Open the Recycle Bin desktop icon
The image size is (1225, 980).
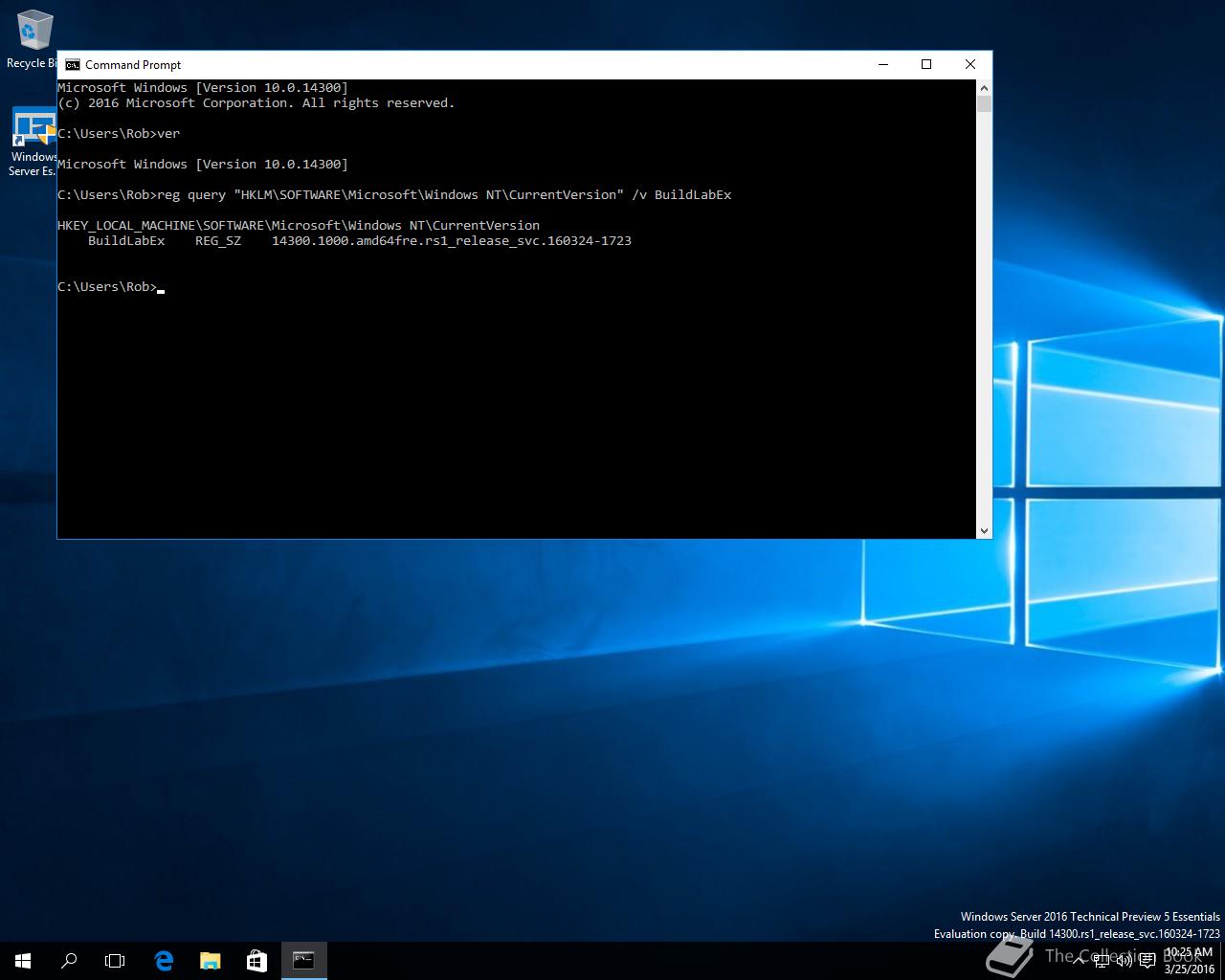(x=31, y=38)
